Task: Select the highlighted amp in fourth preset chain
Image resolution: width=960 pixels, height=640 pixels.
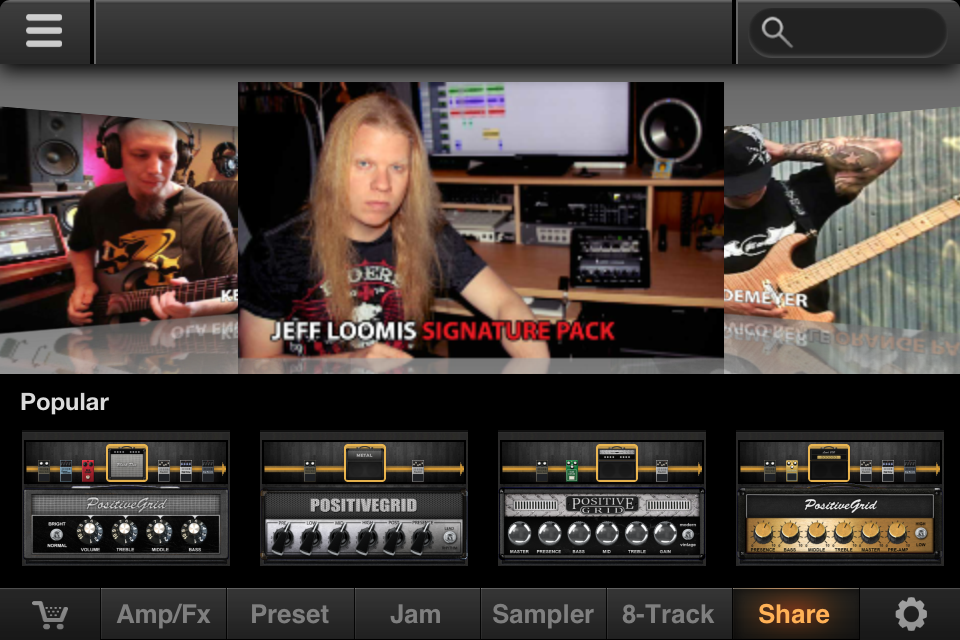Action: [829, 463]
